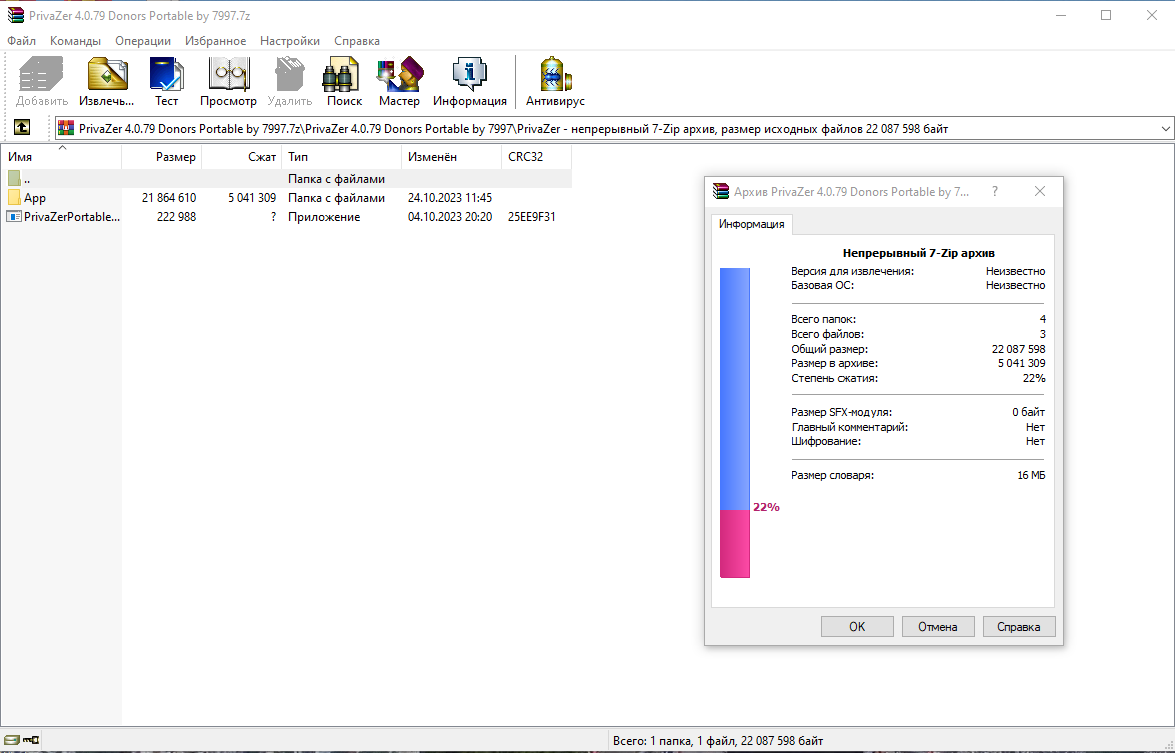
Task: Expand the archive path dropdown arrow
Action: tap(1165, 129)
